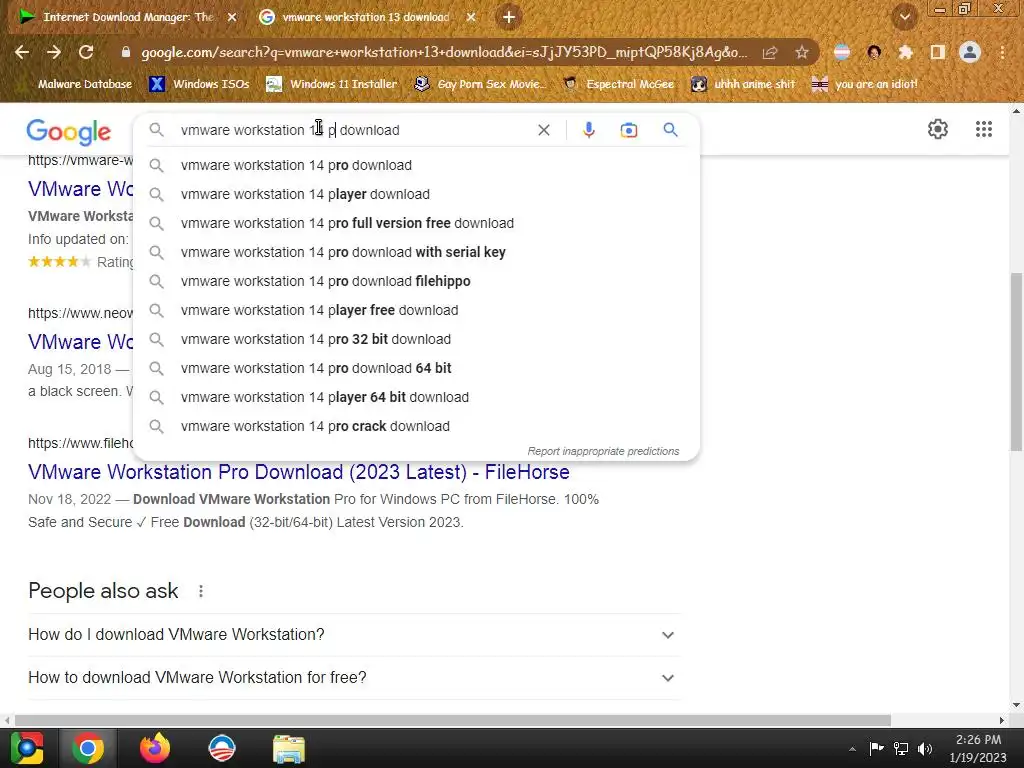Reload the current page

(86, 52)
